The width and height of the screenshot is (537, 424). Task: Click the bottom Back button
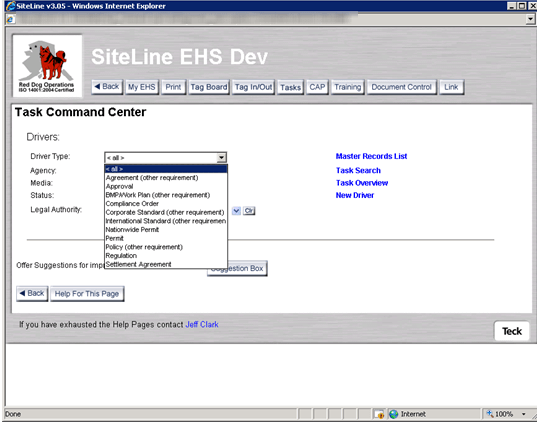(32, 294)
